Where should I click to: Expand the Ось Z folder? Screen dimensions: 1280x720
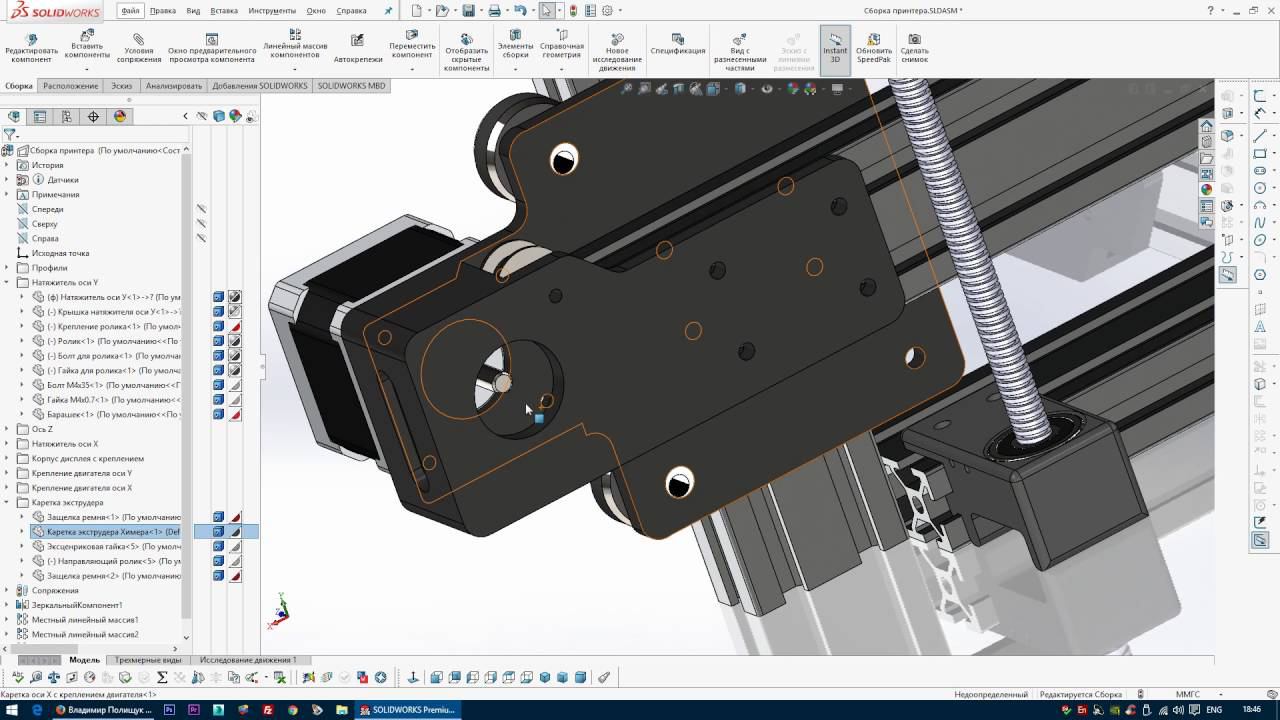[x=7, y=429]
